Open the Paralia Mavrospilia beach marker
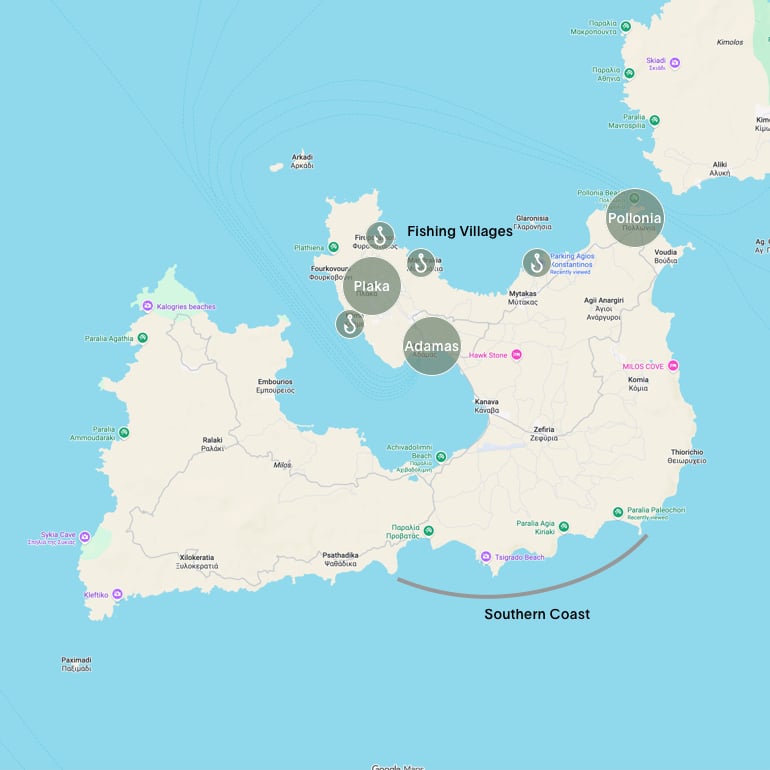 point(654,120)
